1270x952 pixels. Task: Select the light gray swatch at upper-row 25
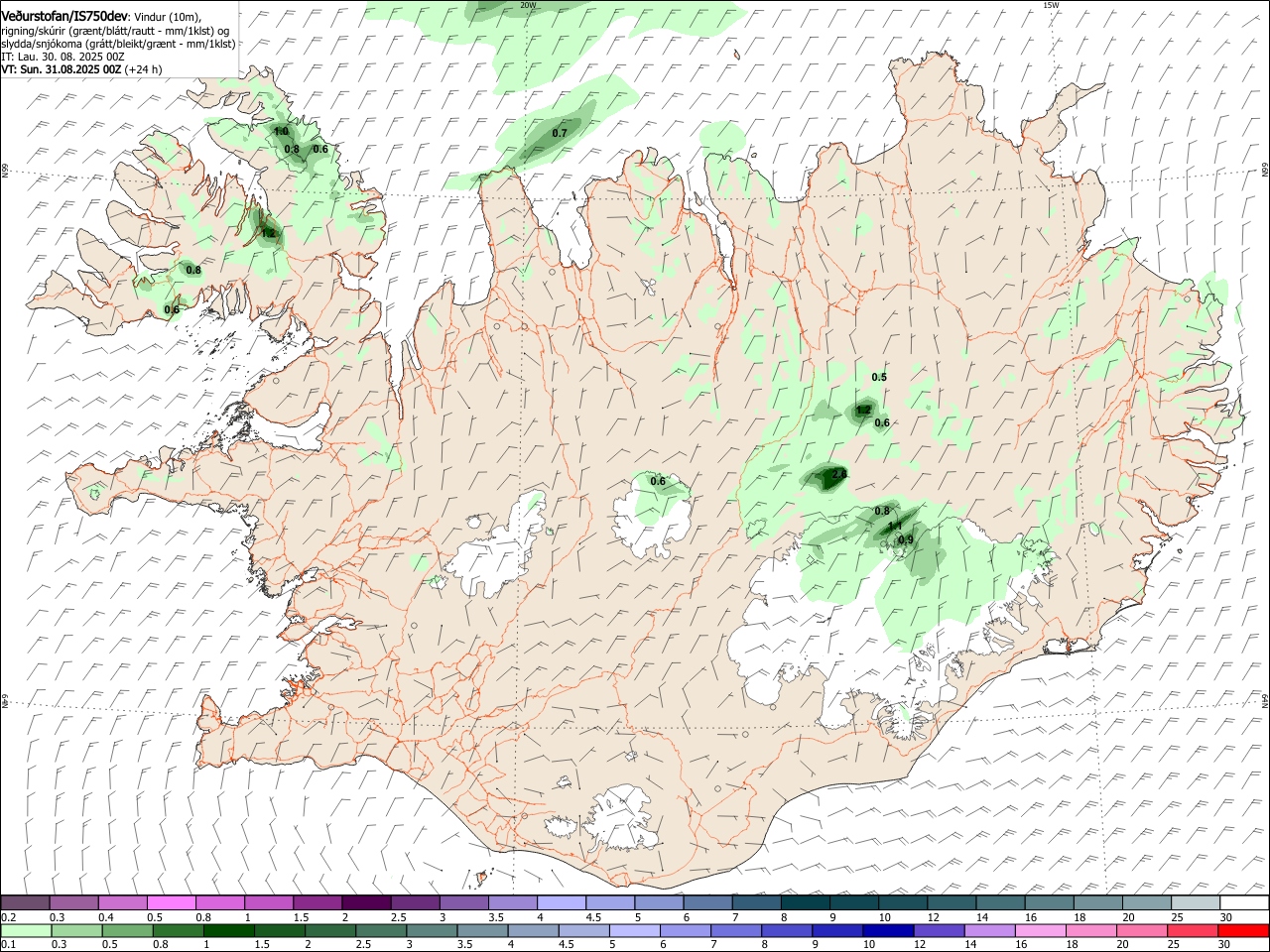1196,902
